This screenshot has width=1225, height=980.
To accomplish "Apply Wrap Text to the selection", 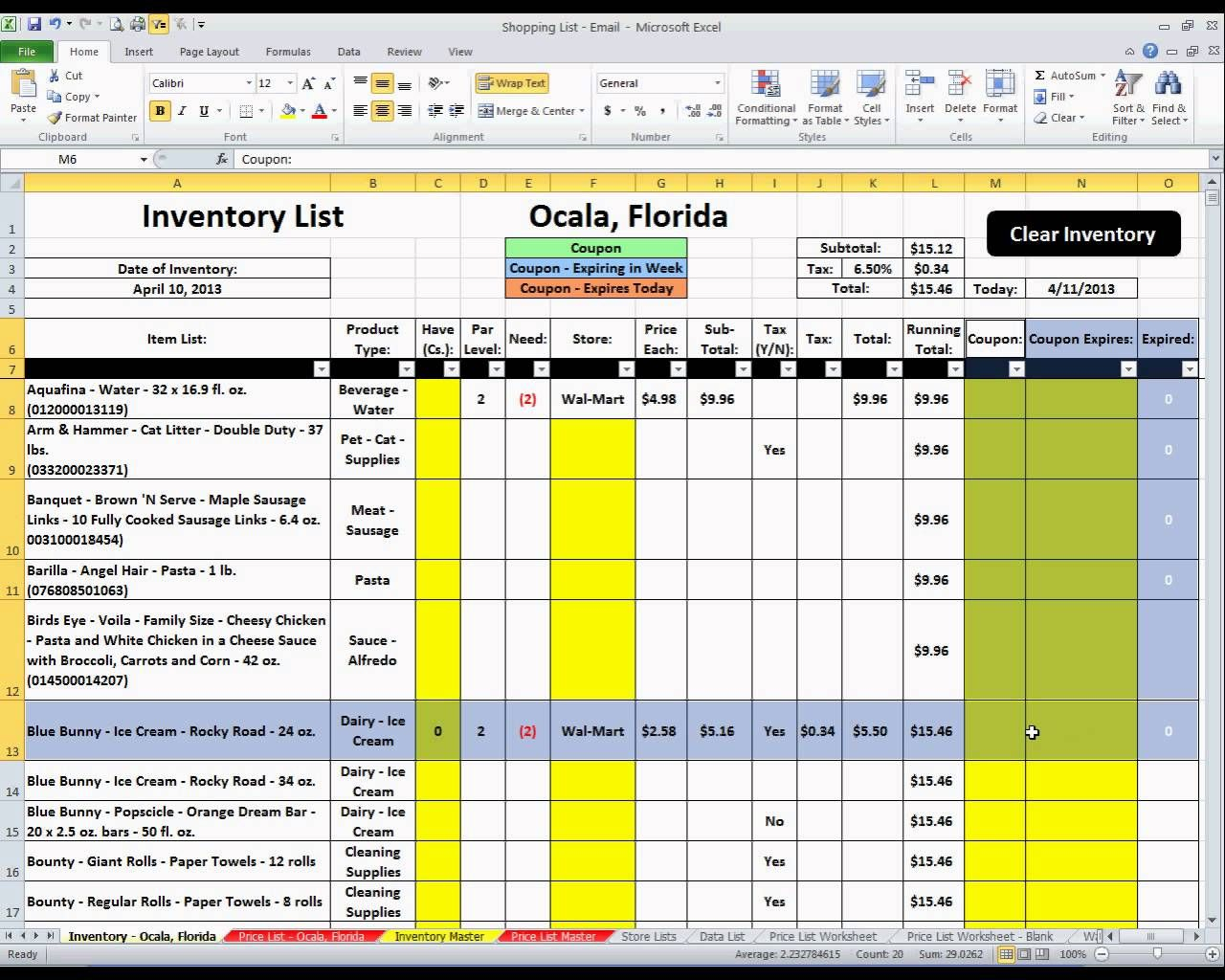I will (512, 82).
